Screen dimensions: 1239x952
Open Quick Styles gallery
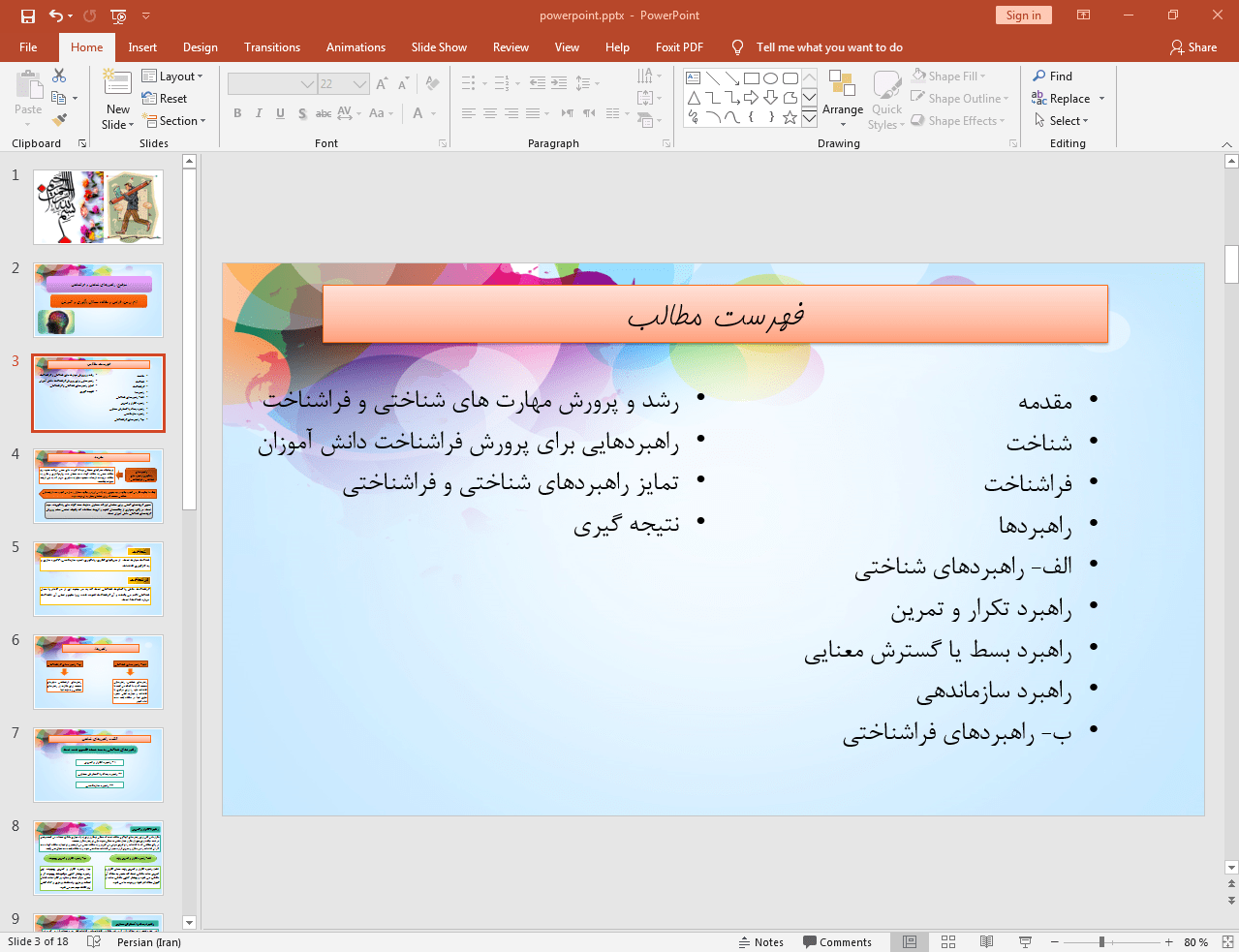(886, 99)
